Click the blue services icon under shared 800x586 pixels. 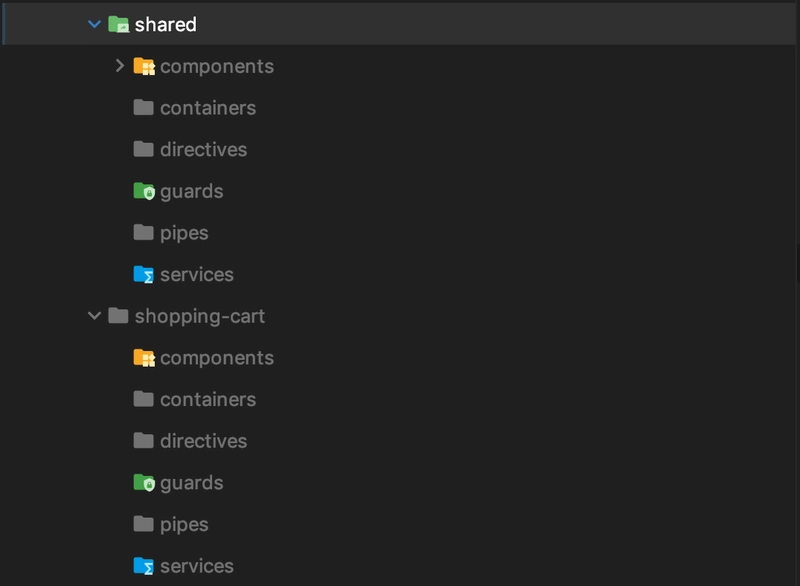click(x=144, y=274)
